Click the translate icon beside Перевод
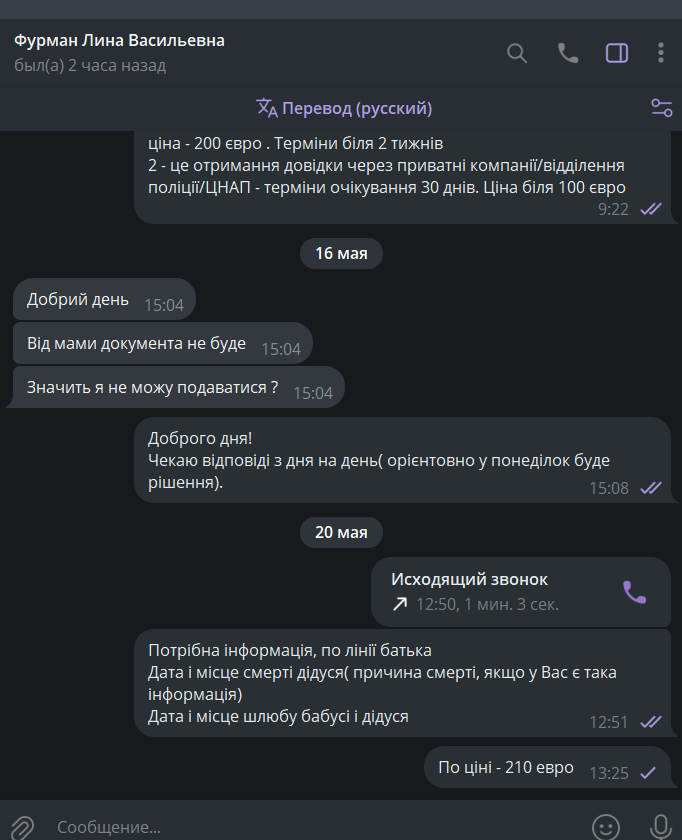 [x=267, y=108]
